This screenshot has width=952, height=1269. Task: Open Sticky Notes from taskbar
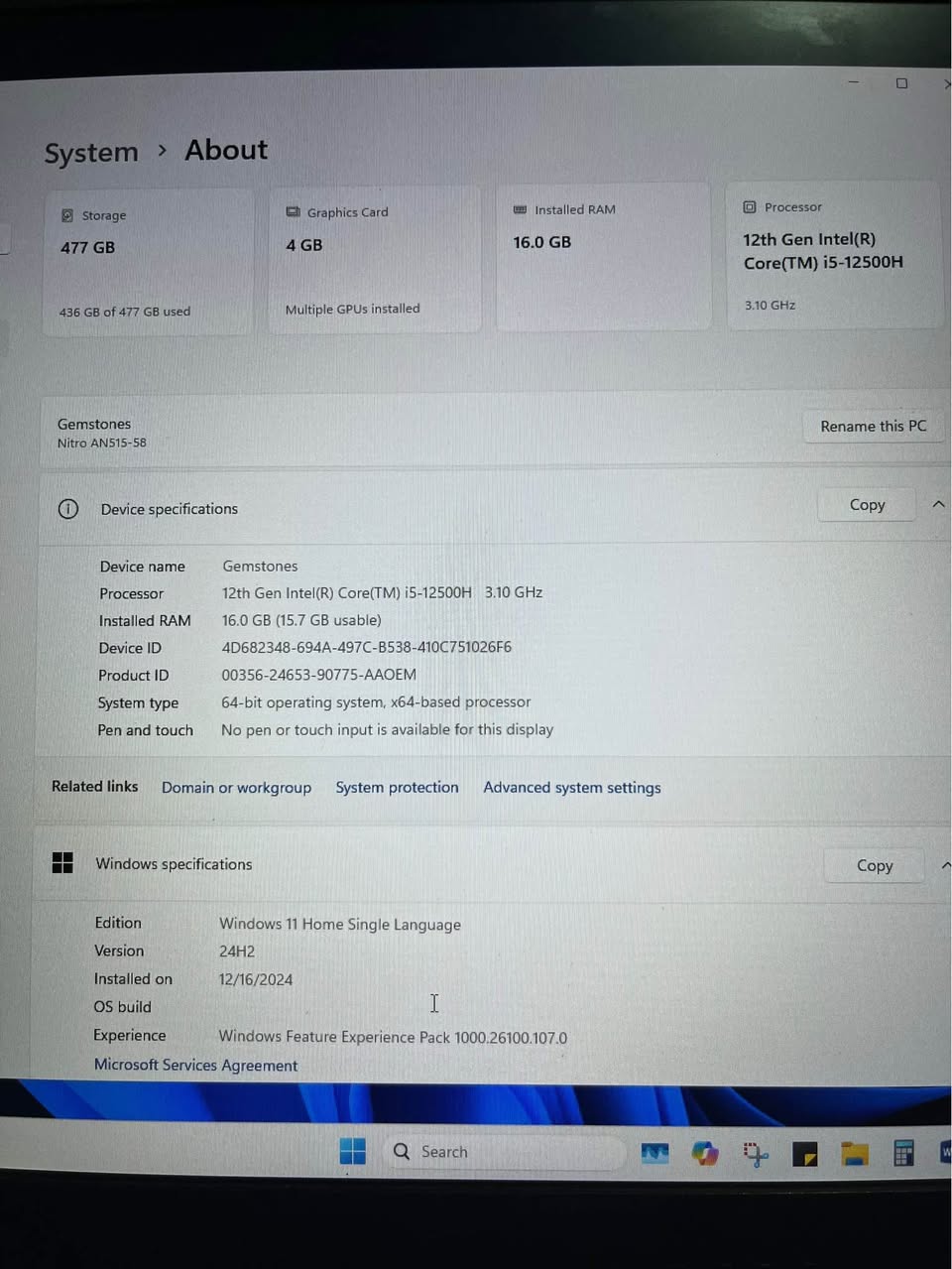tap(804, 1154)
